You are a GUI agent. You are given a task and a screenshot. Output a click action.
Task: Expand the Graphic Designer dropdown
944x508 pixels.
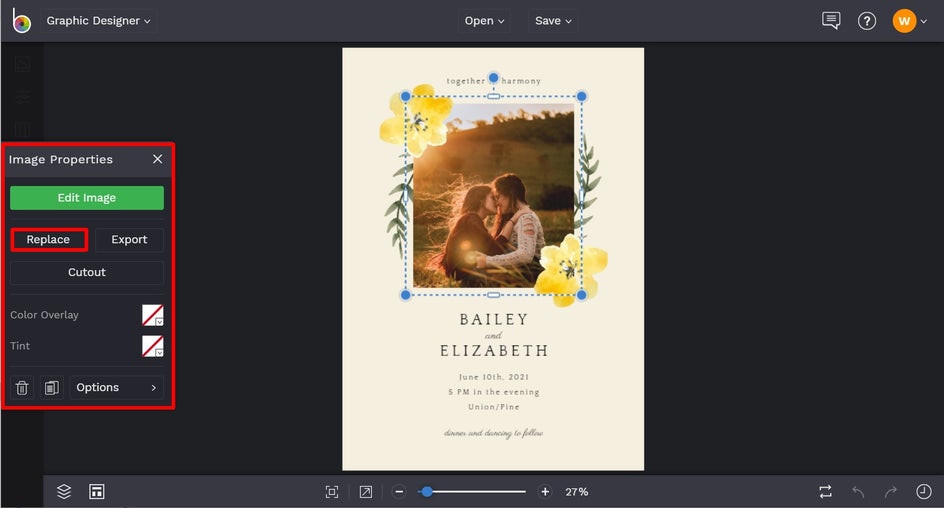(98, 21)
